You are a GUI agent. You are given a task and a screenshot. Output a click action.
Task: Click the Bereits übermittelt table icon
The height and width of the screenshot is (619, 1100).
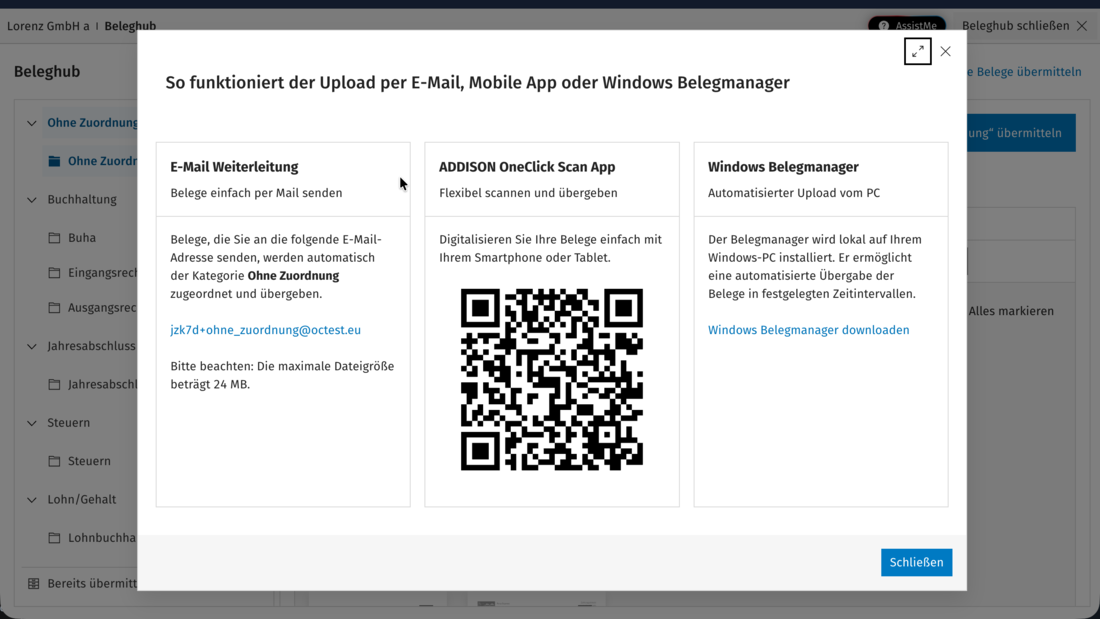click(x=33, y=583)
